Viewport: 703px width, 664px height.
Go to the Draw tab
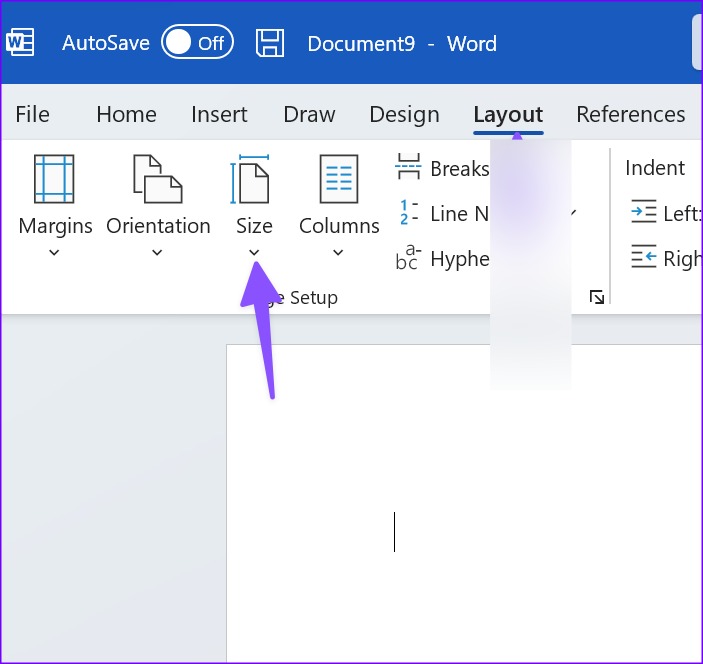[309, 114]
